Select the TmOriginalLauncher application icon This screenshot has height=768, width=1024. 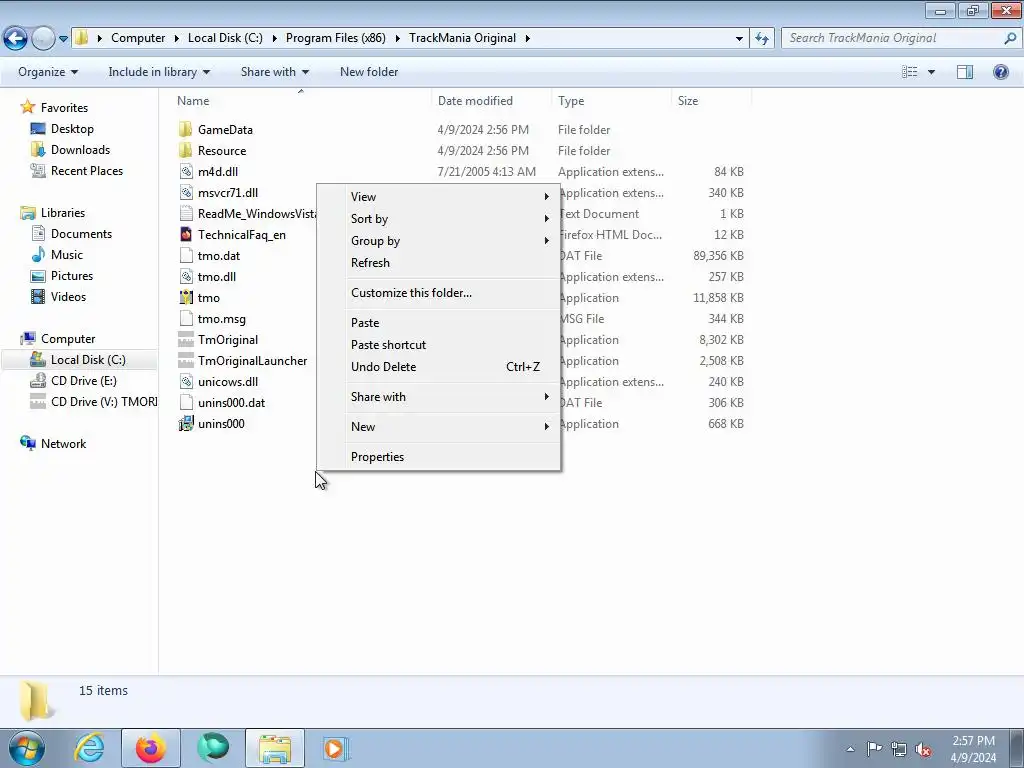(186, 360)
